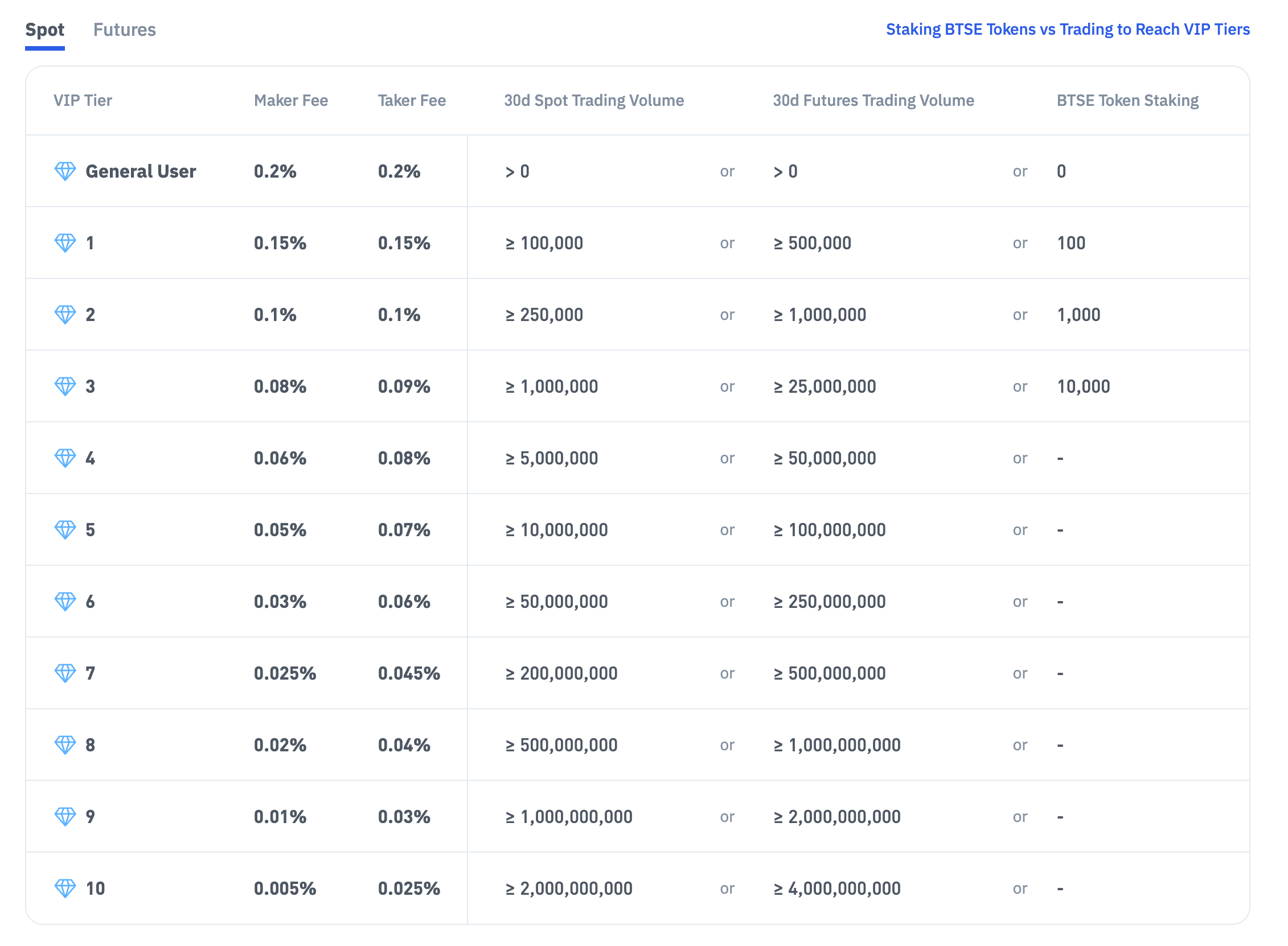Click the 30d Futures Trading Volume header
This screenshot has width=1288, height=946.
coord(873,101)
